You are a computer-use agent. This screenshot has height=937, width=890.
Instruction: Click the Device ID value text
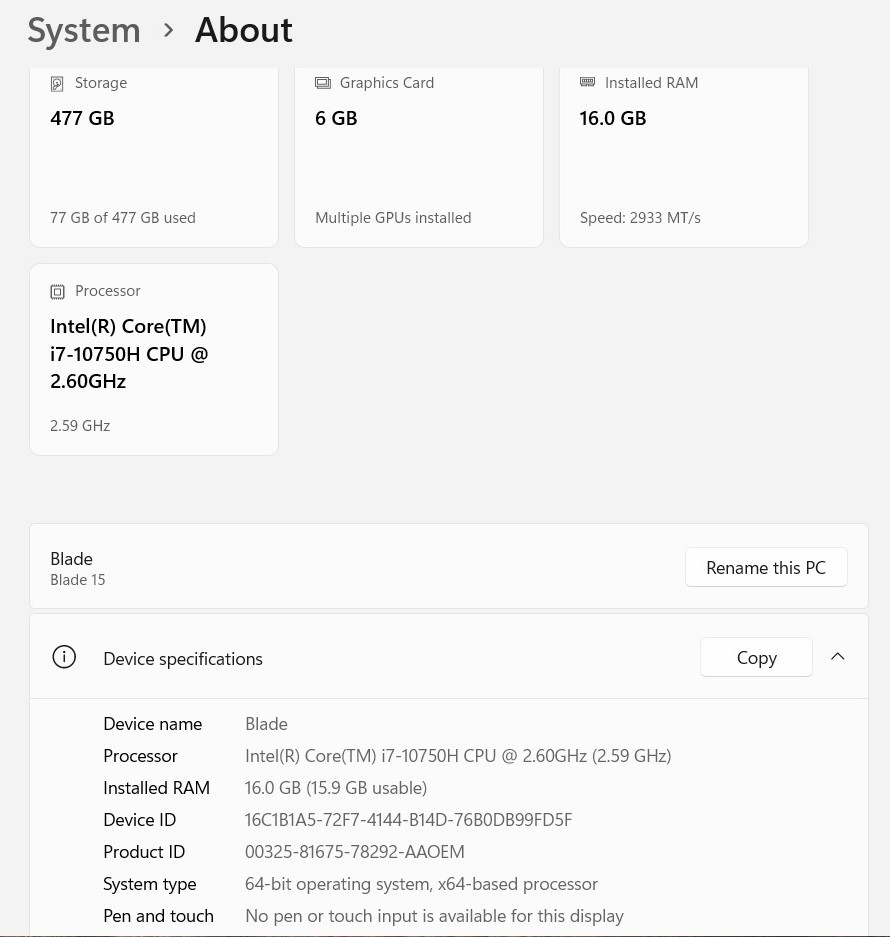click(408, 820)
